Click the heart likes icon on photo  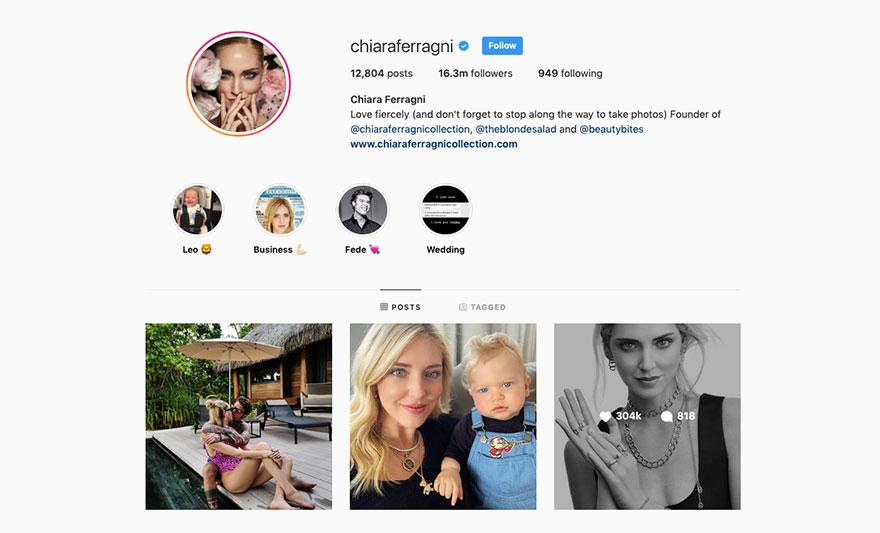tap(605, 416)
